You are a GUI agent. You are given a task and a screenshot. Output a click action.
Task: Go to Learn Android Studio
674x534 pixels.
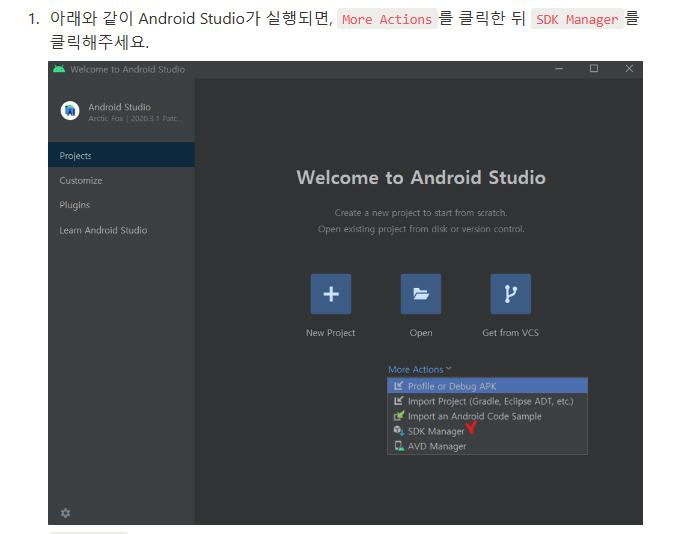tap(121, 230)
